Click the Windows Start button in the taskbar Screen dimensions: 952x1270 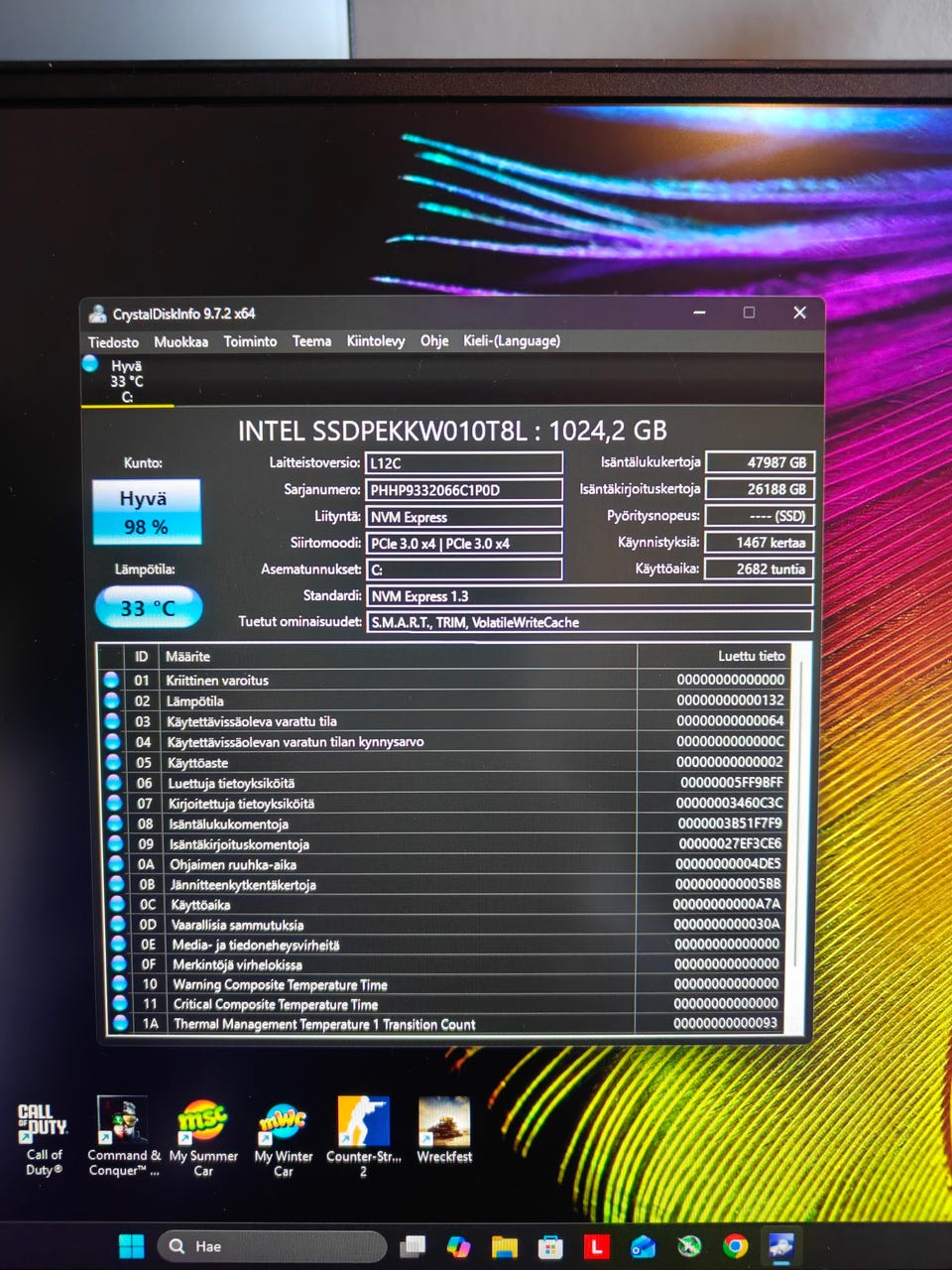[131, 1246]
